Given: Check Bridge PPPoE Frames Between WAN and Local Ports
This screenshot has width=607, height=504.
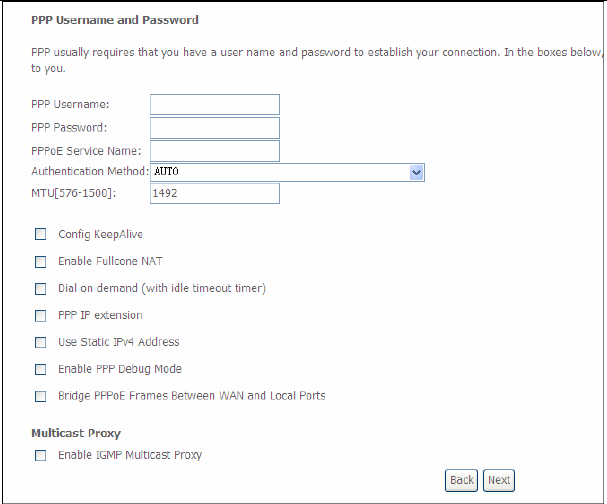Looking at the screenshot, I should coord(40,396).
